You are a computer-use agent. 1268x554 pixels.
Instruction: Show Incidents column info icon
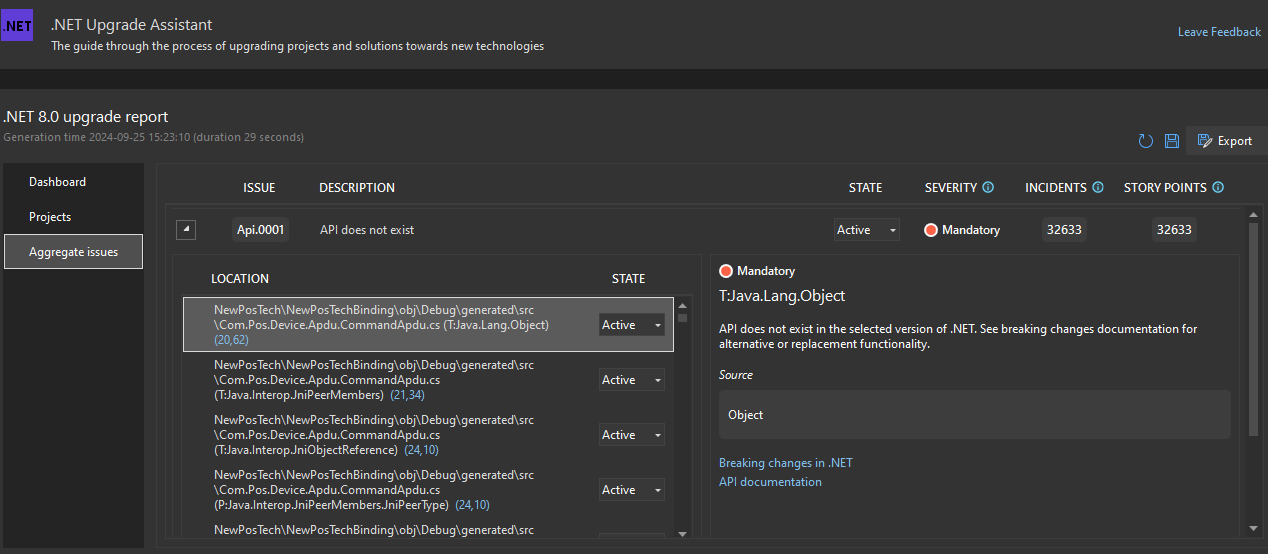(1098, 187)
